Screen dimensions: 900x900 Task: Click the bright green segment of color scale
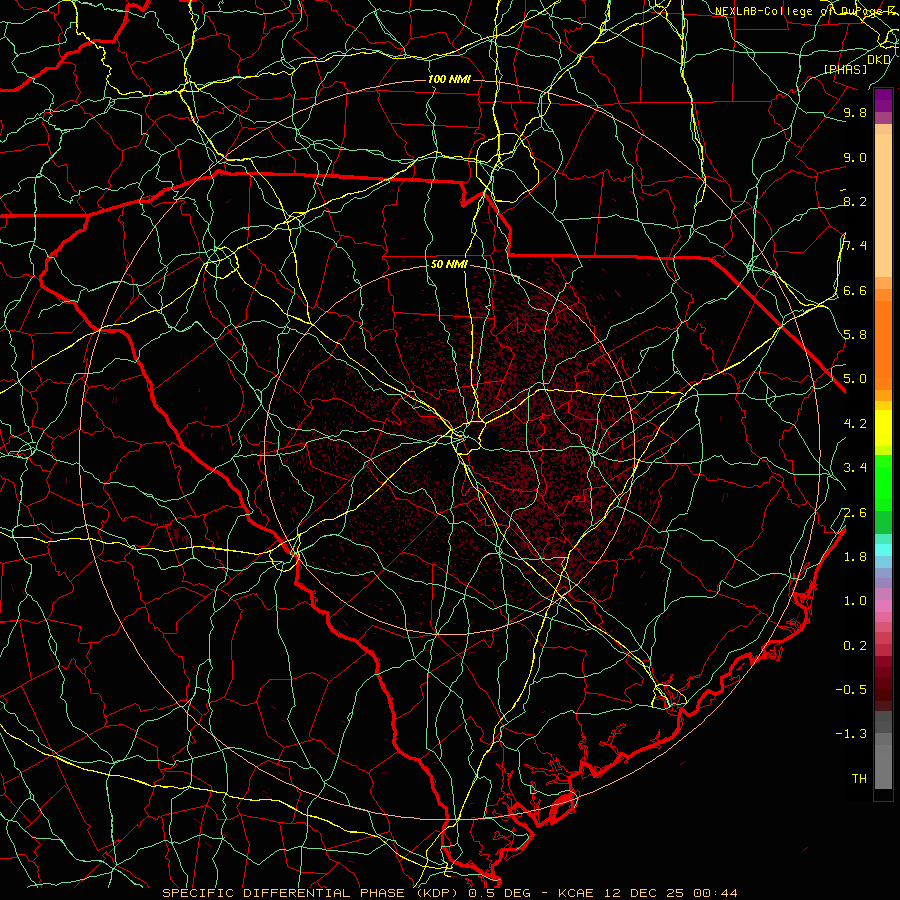tap(883, 482)
